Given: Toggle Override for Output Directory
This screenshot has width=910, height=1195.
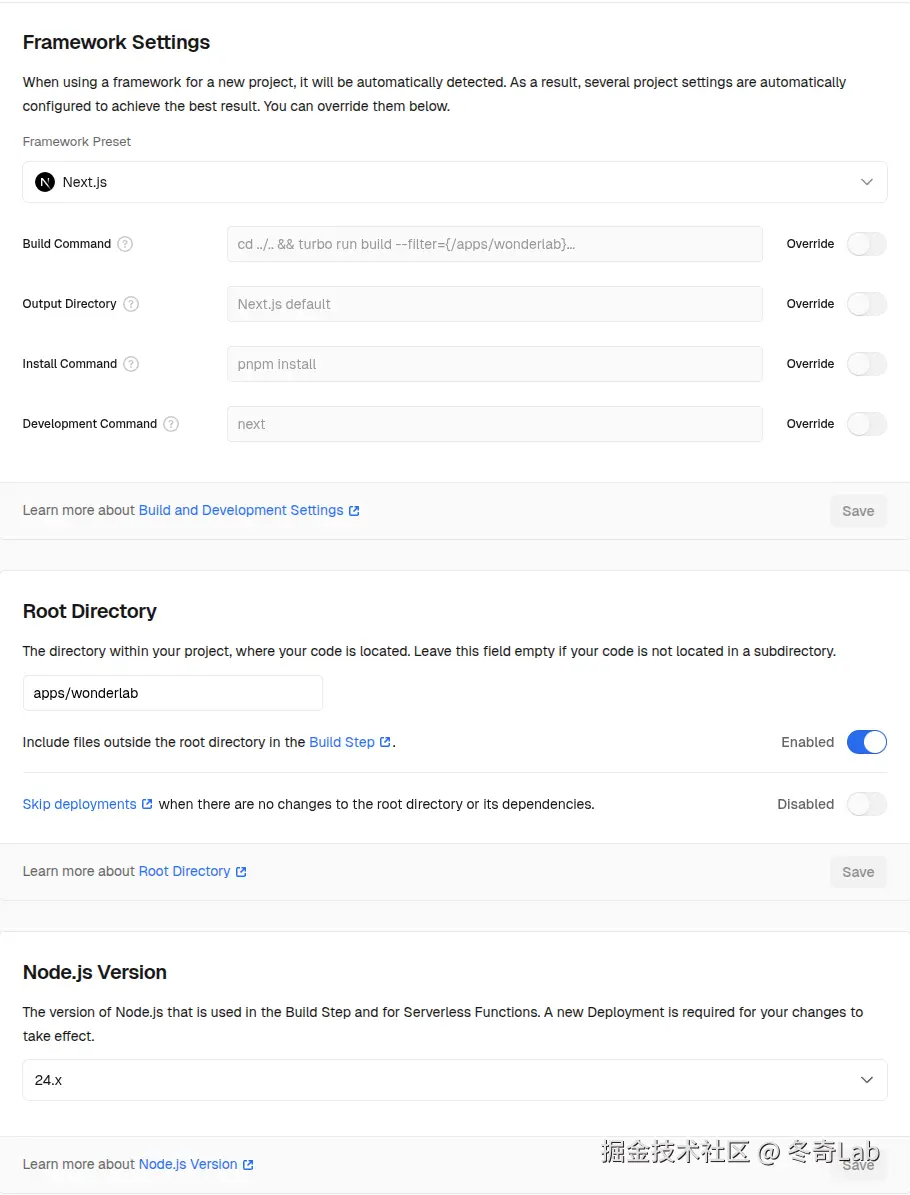Looking at the screenshot, I should click(x=866, y=304).
